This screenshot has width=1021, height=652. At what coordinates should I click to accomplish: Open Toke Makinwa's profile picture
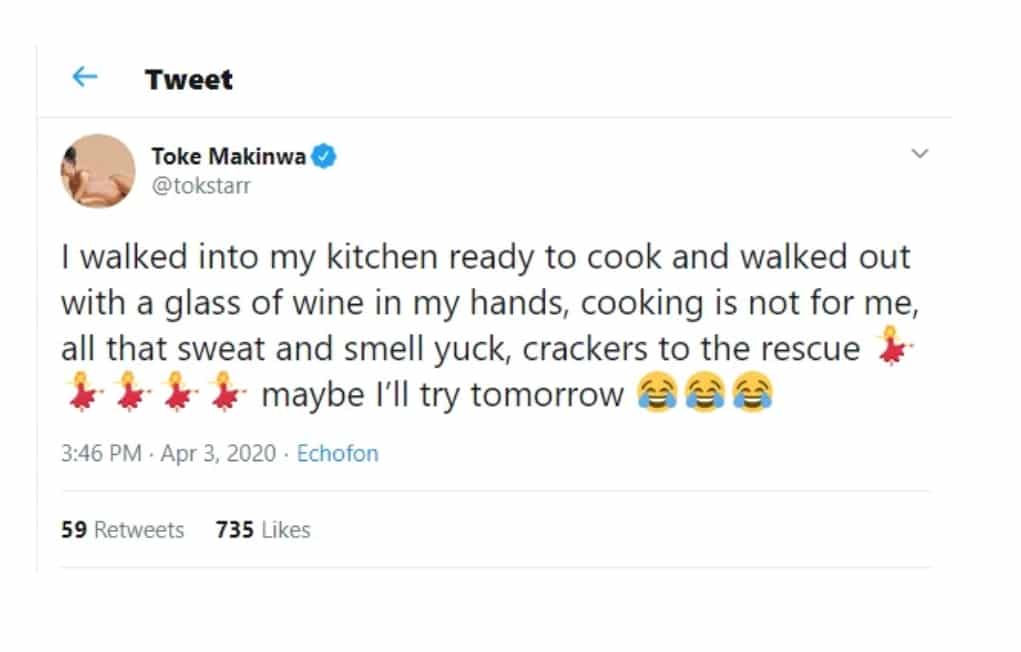(98, 171)
